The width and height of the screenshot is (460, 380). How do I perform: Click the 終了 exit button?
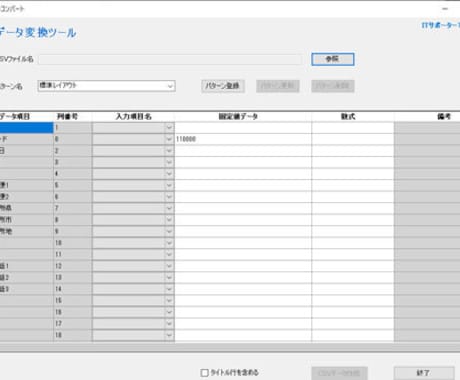pos(424,373)
